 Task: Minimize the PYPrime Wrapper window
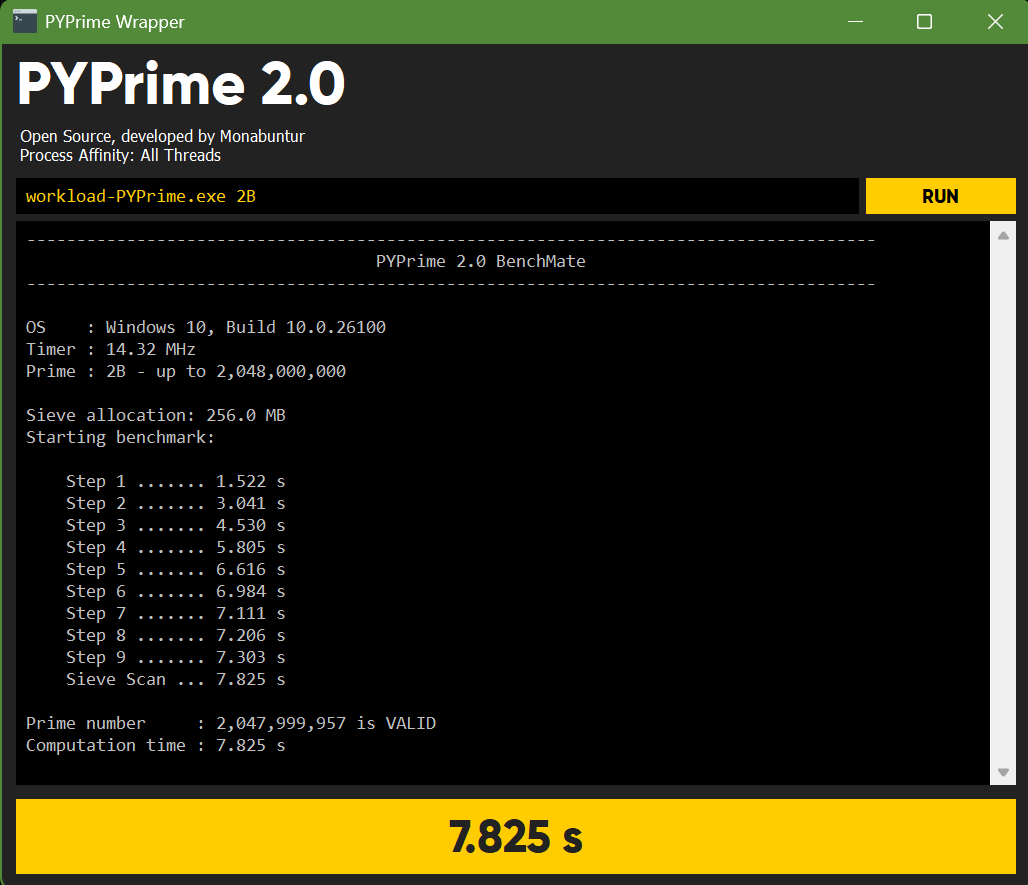tap(856, 22)
